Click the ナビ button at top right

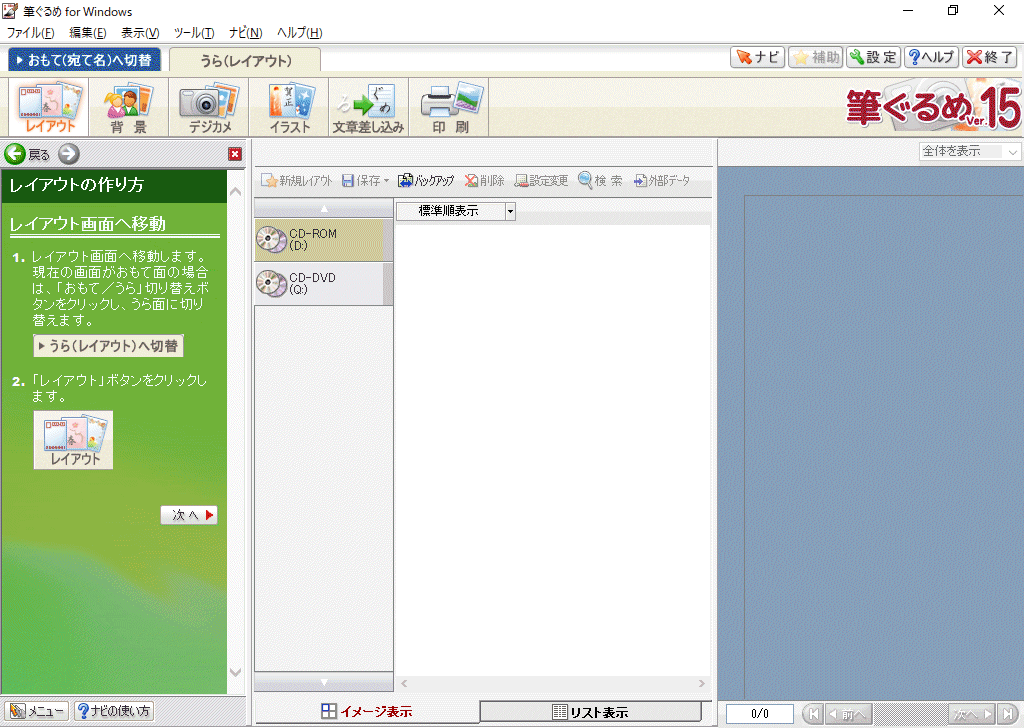[758, 57]
